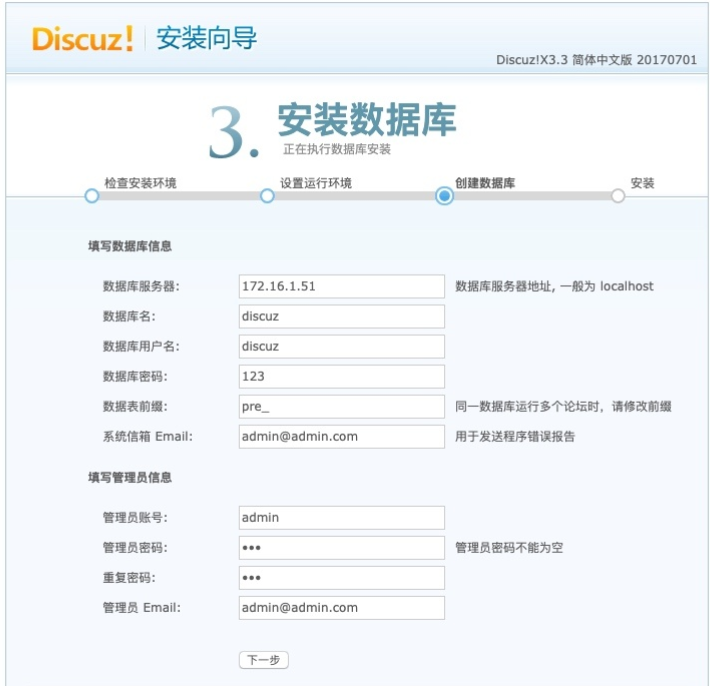Click the large step number 3.
Viewport: 710px width, 686px height.
coord(234,132)
